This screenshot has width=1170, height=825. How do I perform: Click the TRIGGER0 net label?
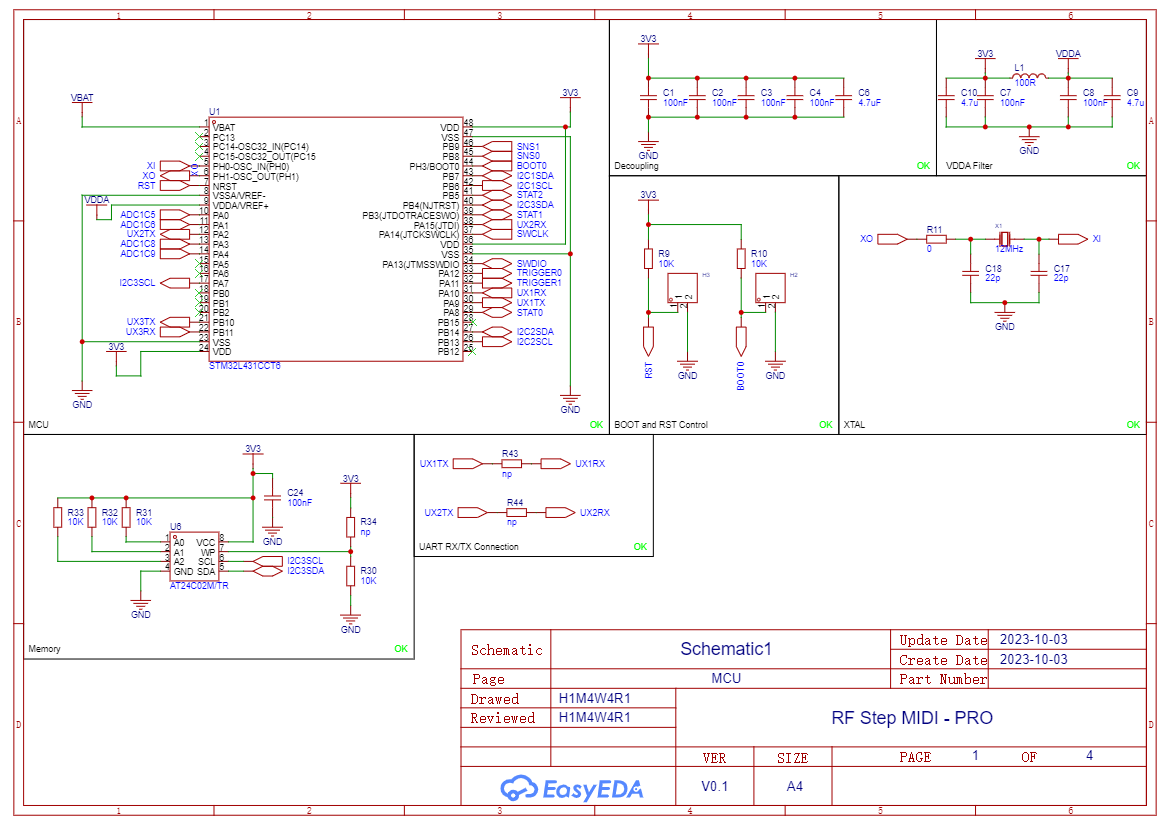tap(539, 273)
